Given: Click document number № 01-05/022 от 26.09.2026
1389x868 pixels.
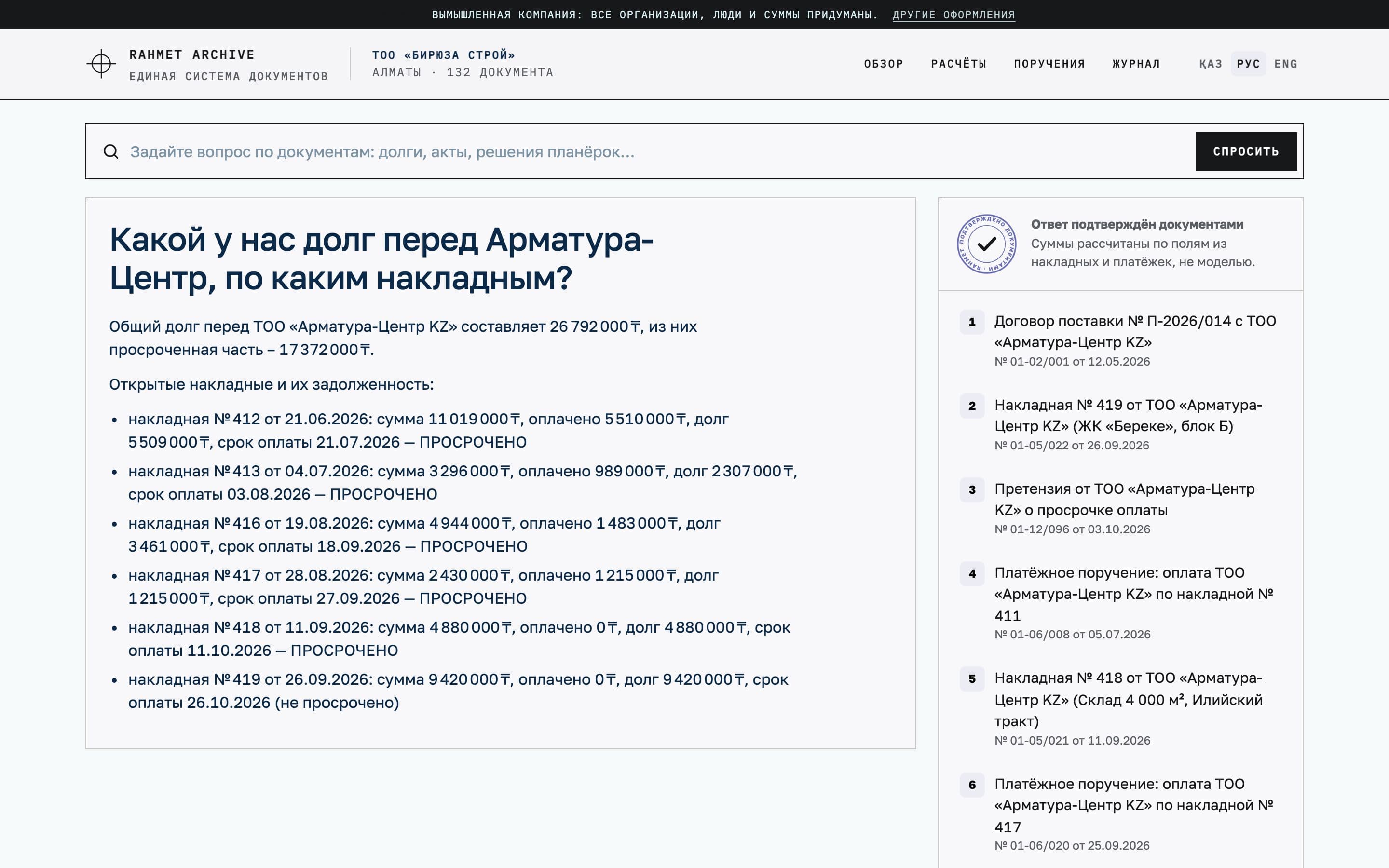Looking at the screenshot, I should 1072,446.
